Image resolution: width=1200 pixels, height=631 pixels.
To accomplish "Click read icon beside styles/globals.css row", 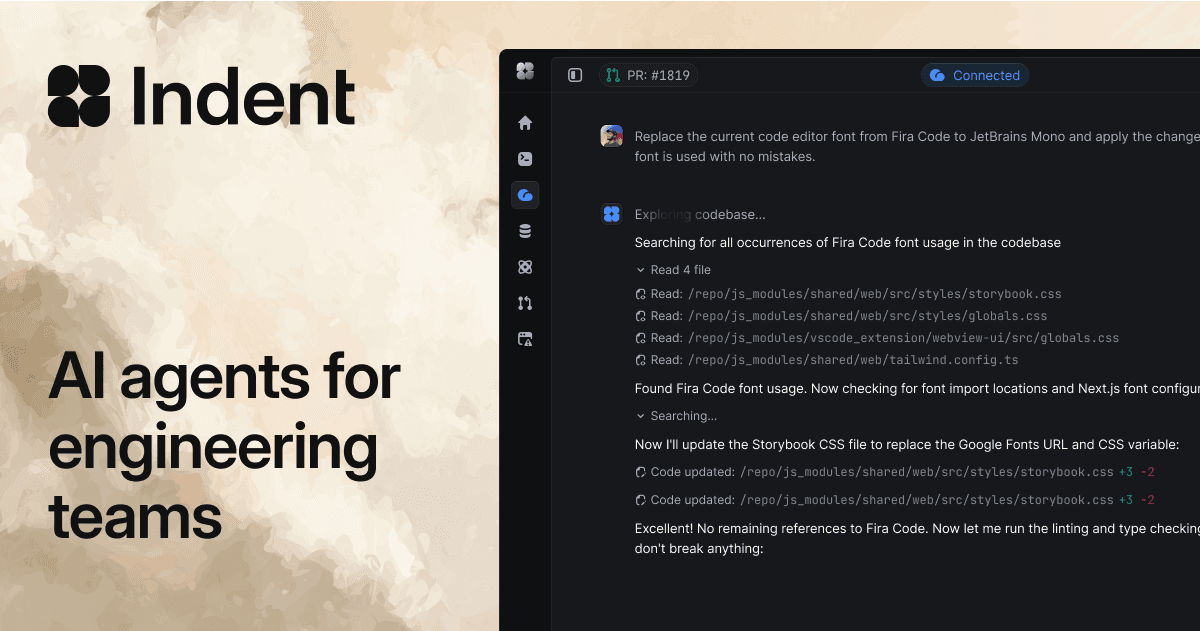I will coord(640,316).
